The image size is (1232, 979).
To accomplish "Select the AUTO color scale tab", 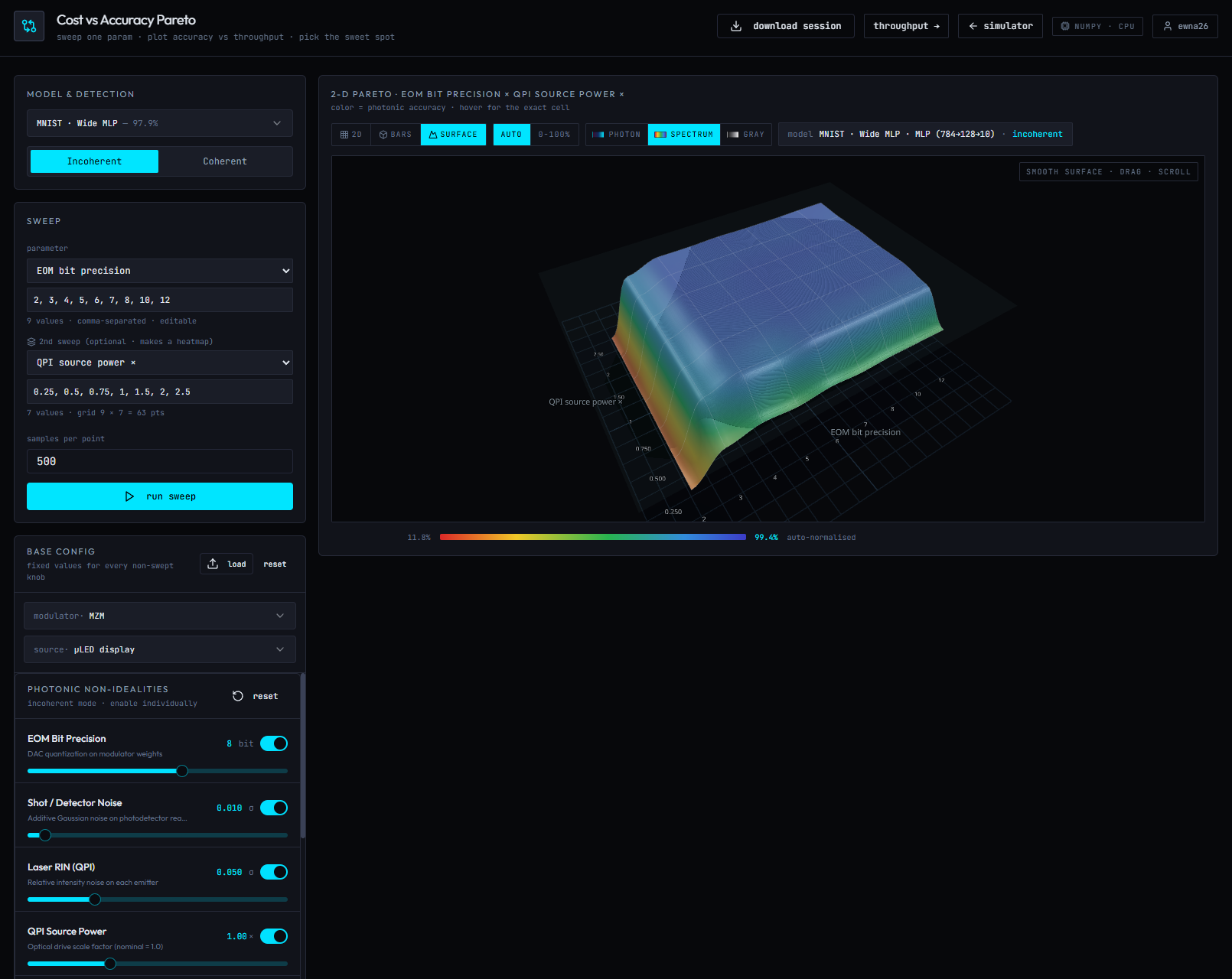I will click(511, 135).
